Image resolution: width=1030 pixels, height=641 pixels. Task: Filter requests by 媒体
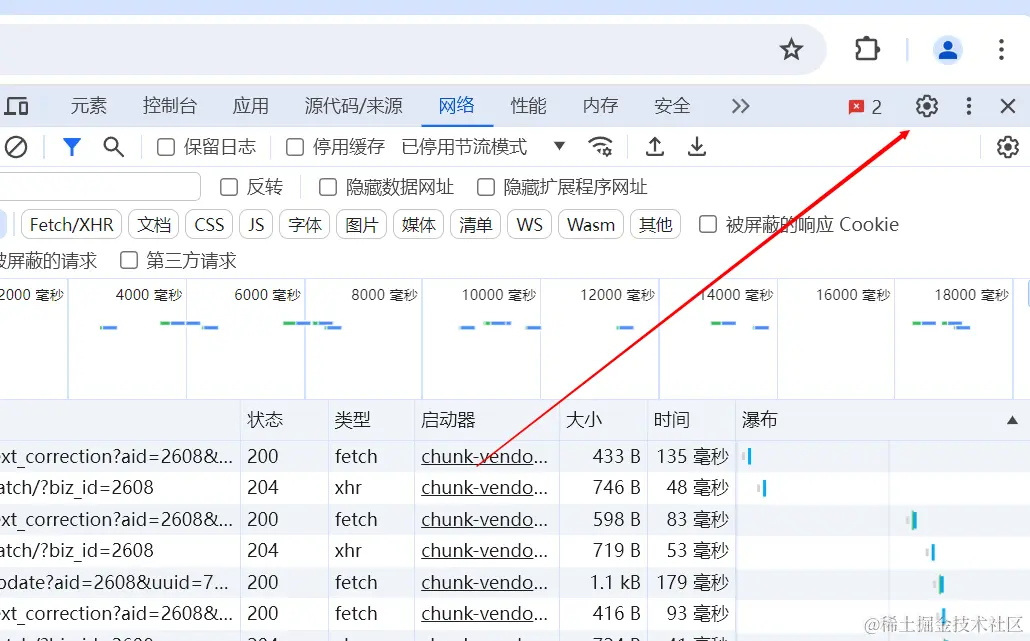click(418, 225)
